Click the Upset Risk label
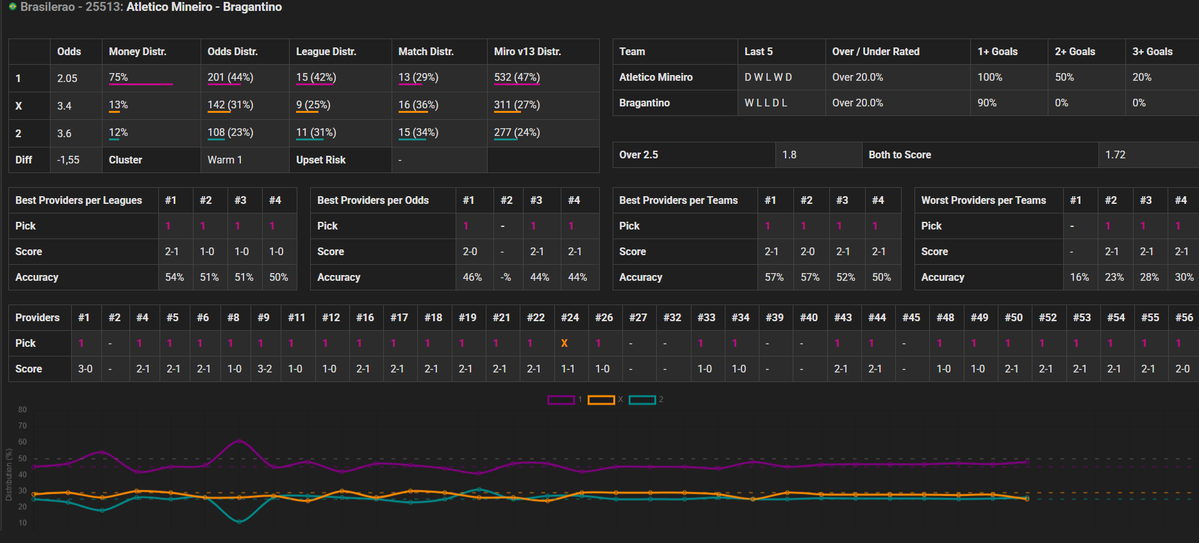 click(321, 160)
